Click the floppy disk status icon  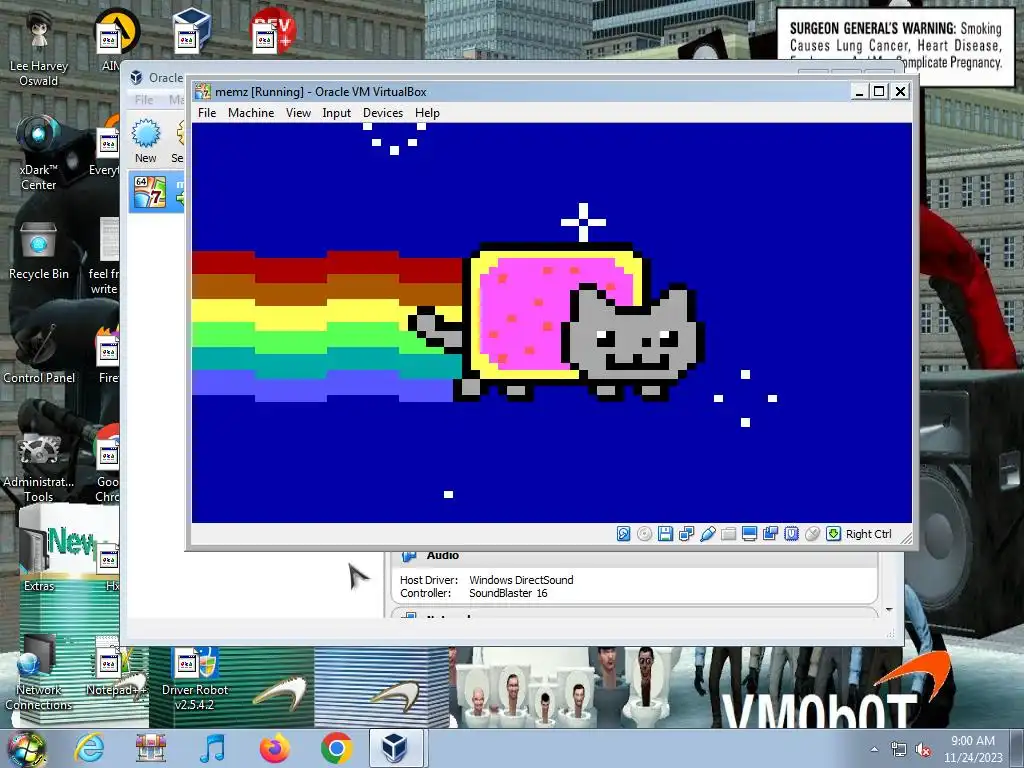tap(665, 534)
